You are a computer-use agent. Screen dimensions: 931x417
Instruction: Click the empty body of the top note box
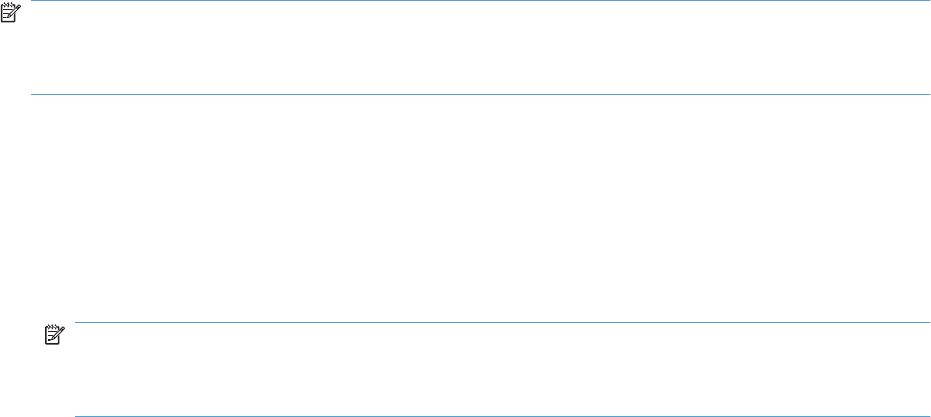coord(480,48)
